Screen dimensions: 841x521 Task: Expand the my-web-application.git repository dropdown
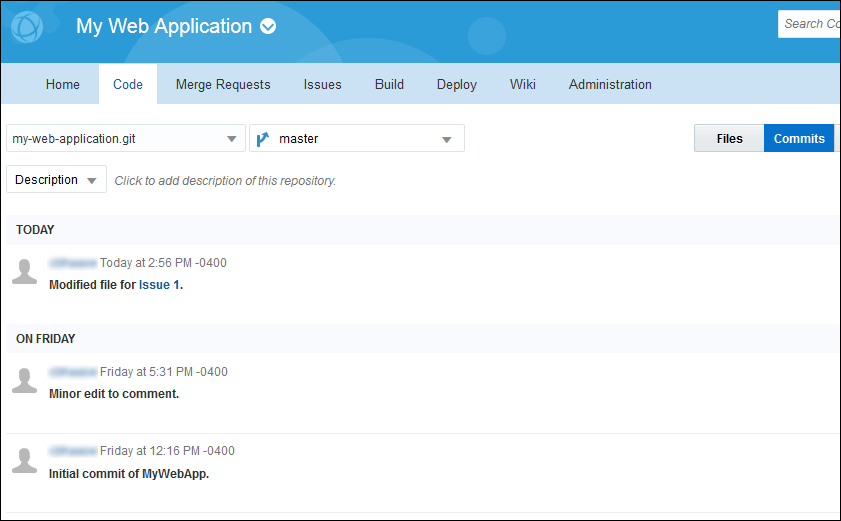tap(232, 139)
